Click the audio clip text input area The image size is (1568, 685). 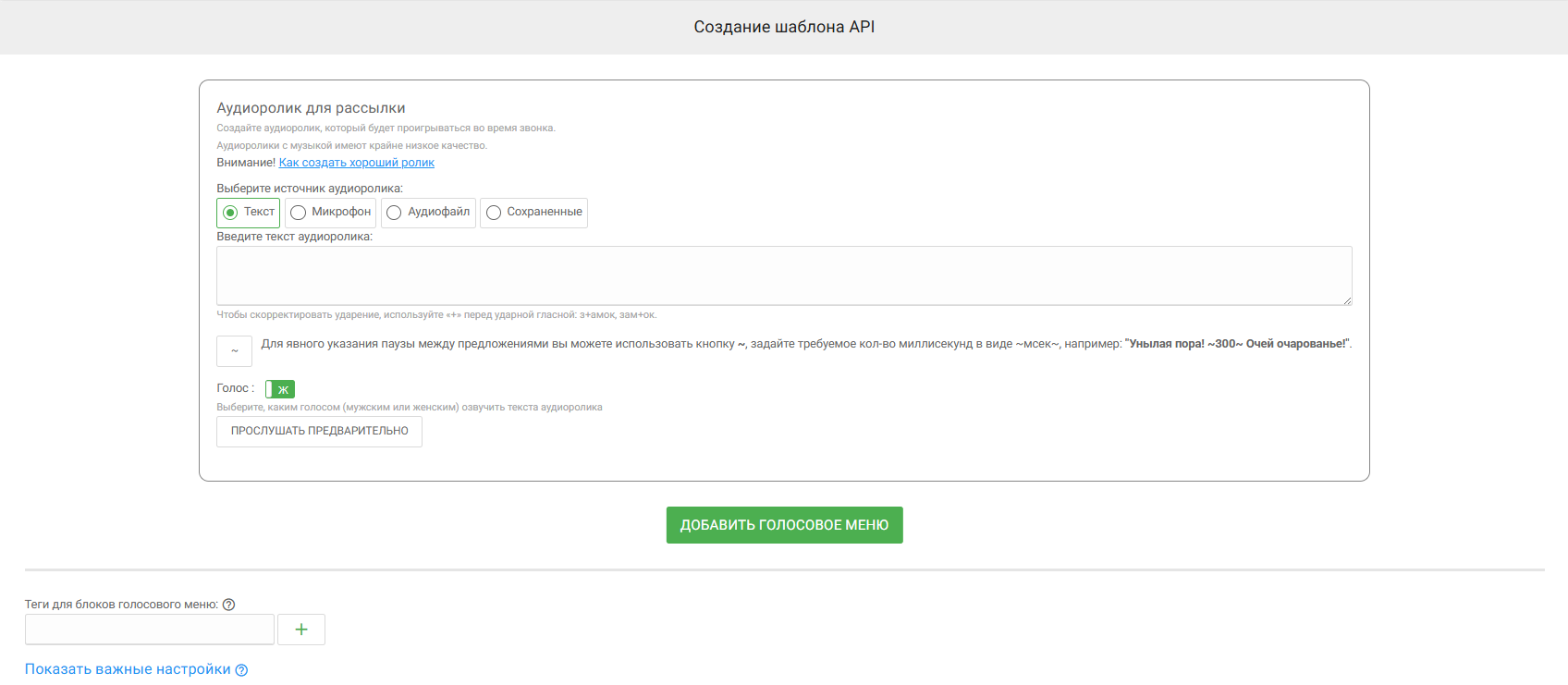784,275
